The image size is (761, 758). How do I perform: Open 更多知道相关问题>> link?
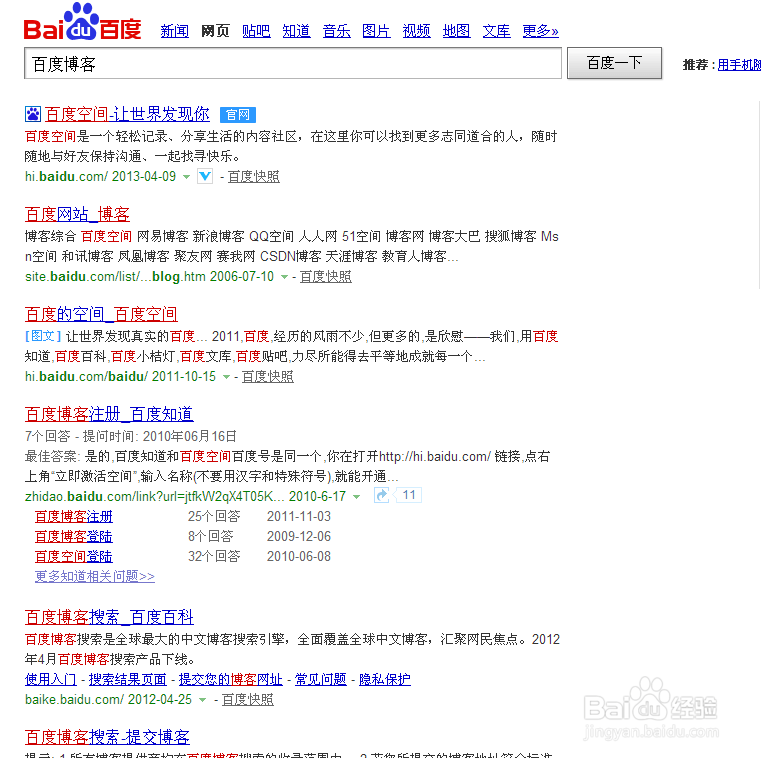point(95,576)
